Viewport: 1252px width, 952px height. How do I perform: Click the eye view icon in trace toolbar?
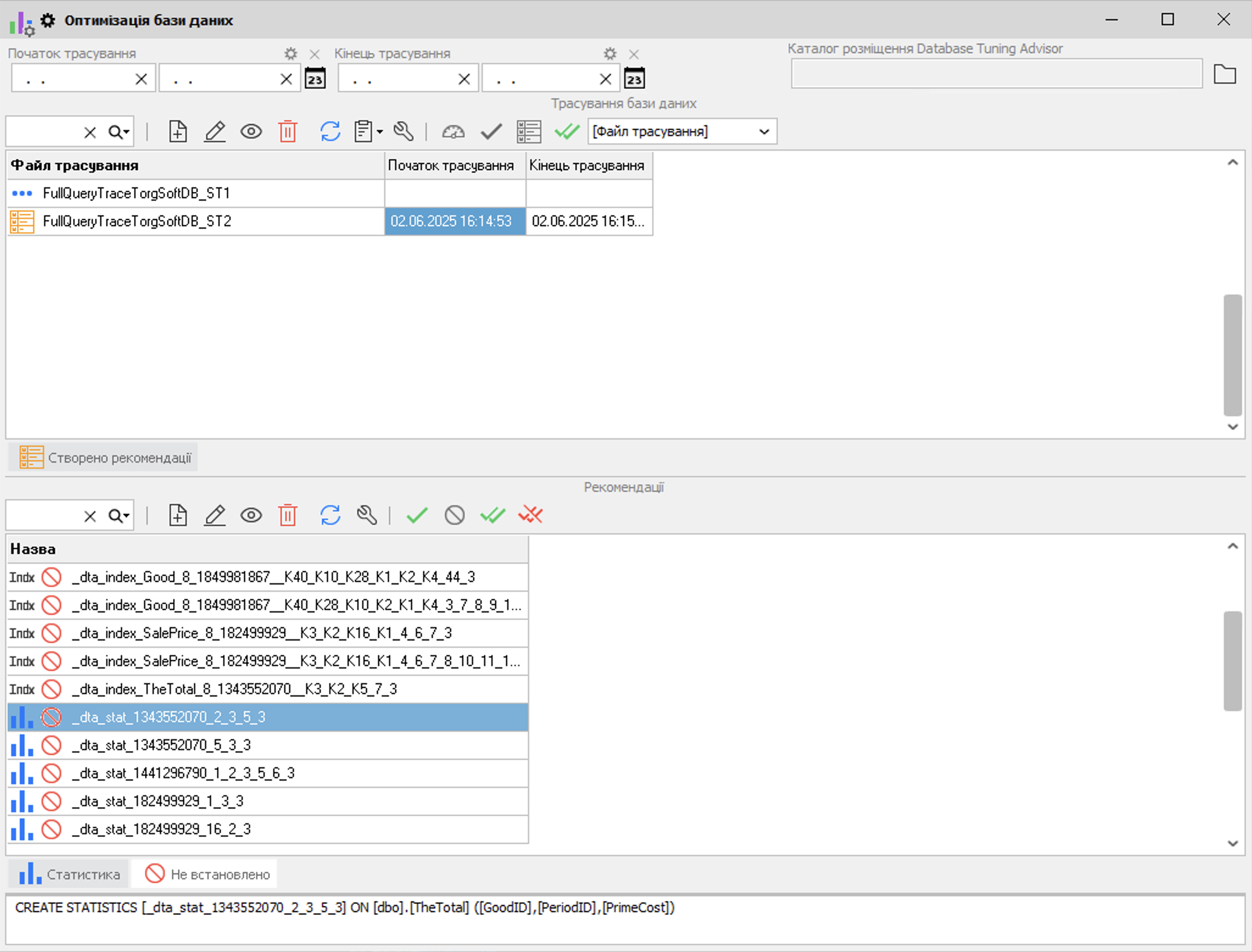(x=251, y=132)
